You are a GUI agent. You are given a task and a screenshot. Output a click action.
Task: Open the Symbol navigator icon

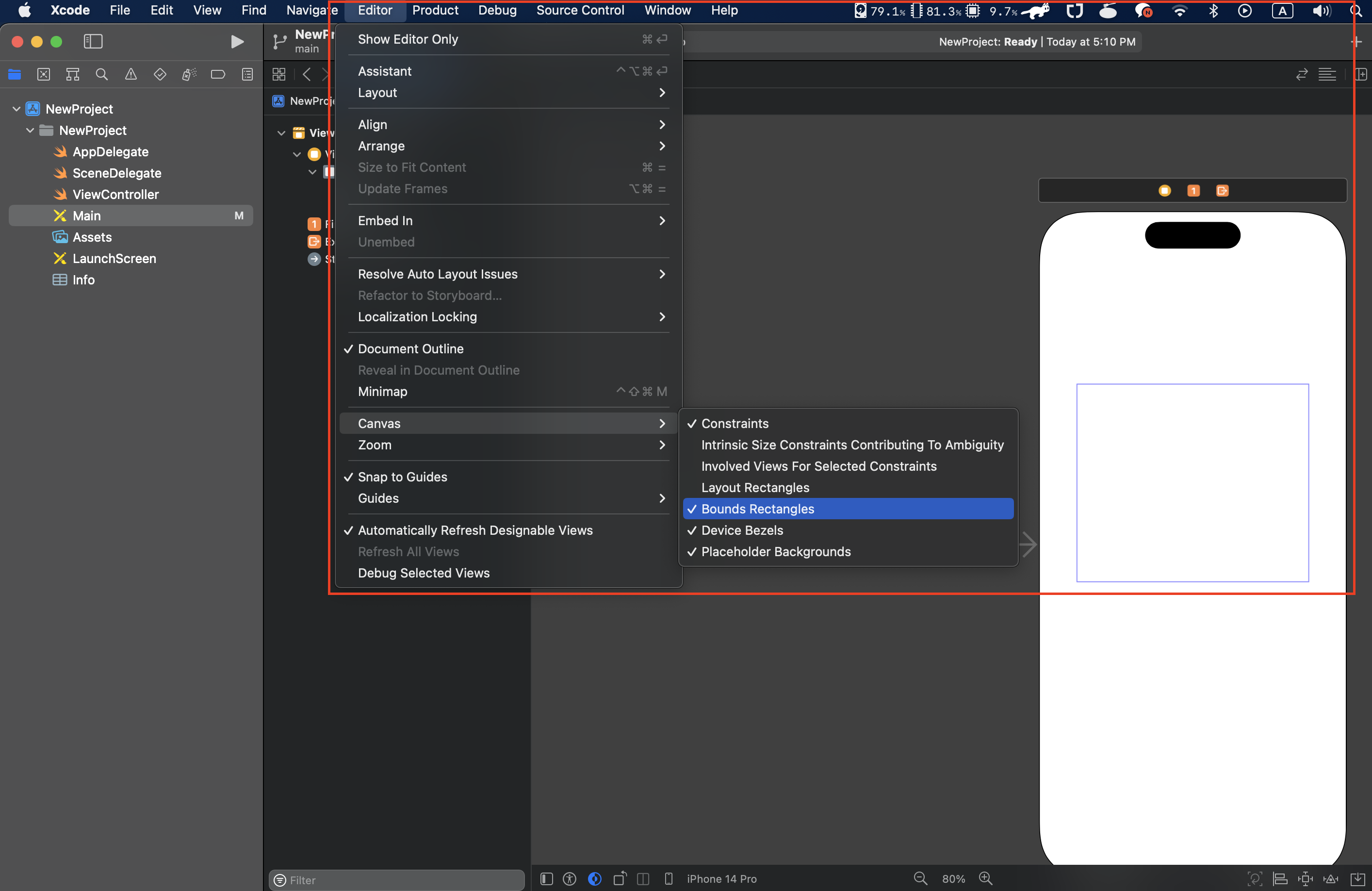(73, 74)
